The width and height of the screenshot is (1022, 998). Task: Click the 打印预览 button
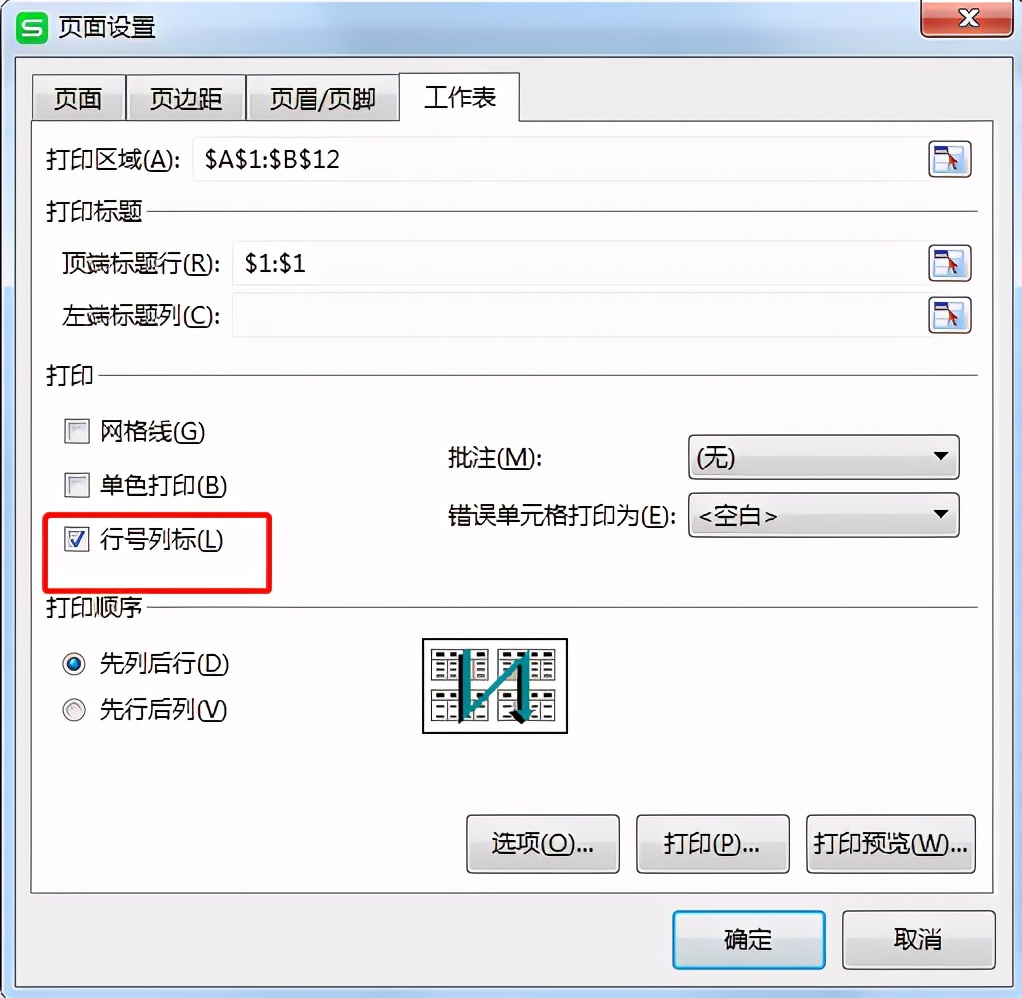pyautogui.click(x=890, y=844)
